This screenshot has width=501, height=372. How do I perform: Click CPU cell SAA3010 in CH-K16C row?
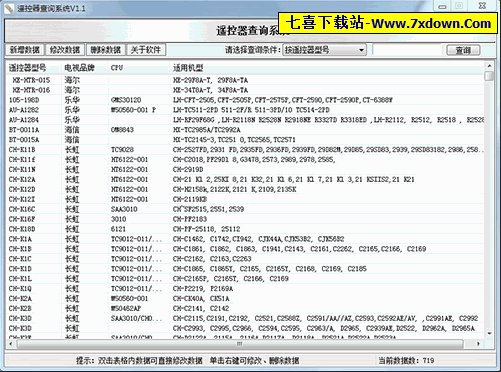click(x=124, y=209)
